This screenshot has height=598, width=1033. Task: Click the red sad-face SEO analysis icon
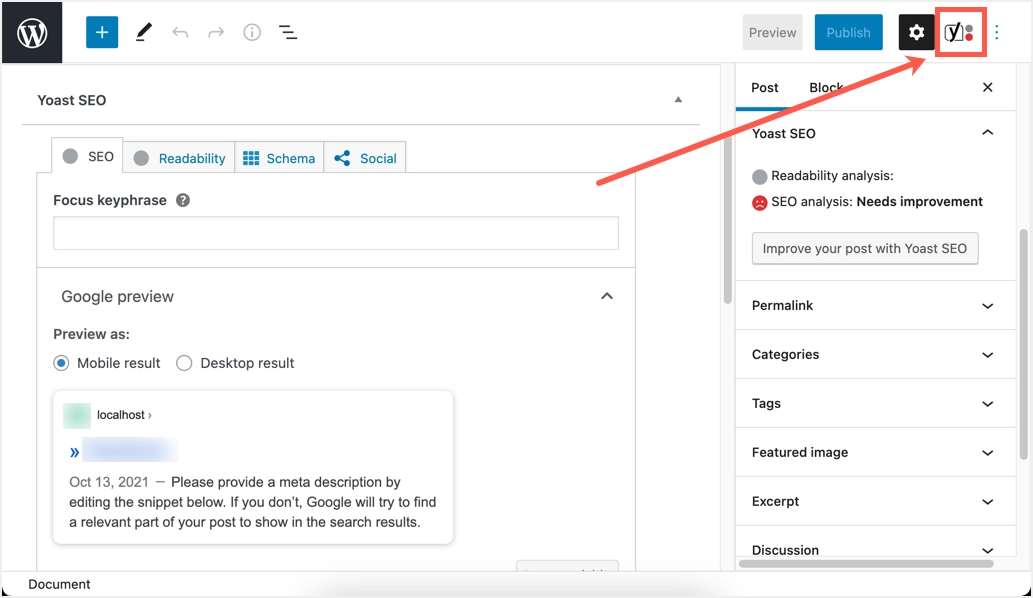pos(760,203)
